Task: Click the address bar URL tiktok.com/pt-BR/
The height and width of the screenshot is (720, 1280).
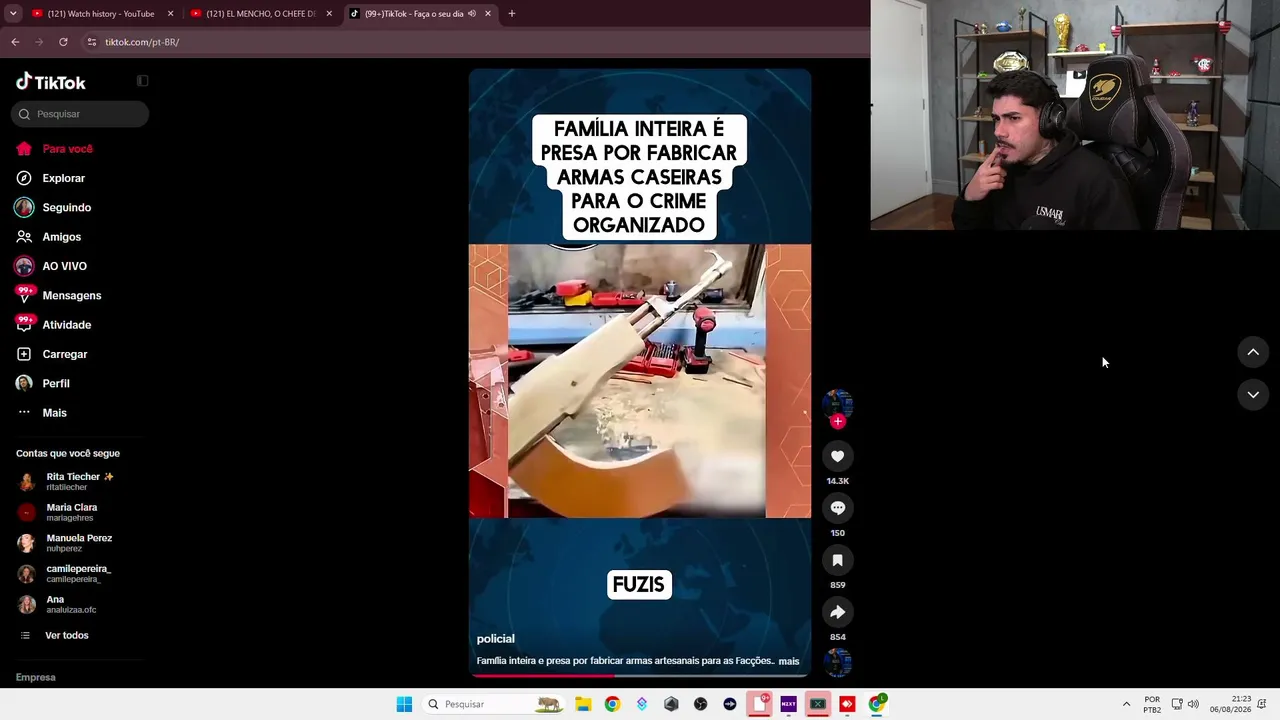Action: (142, 42)
